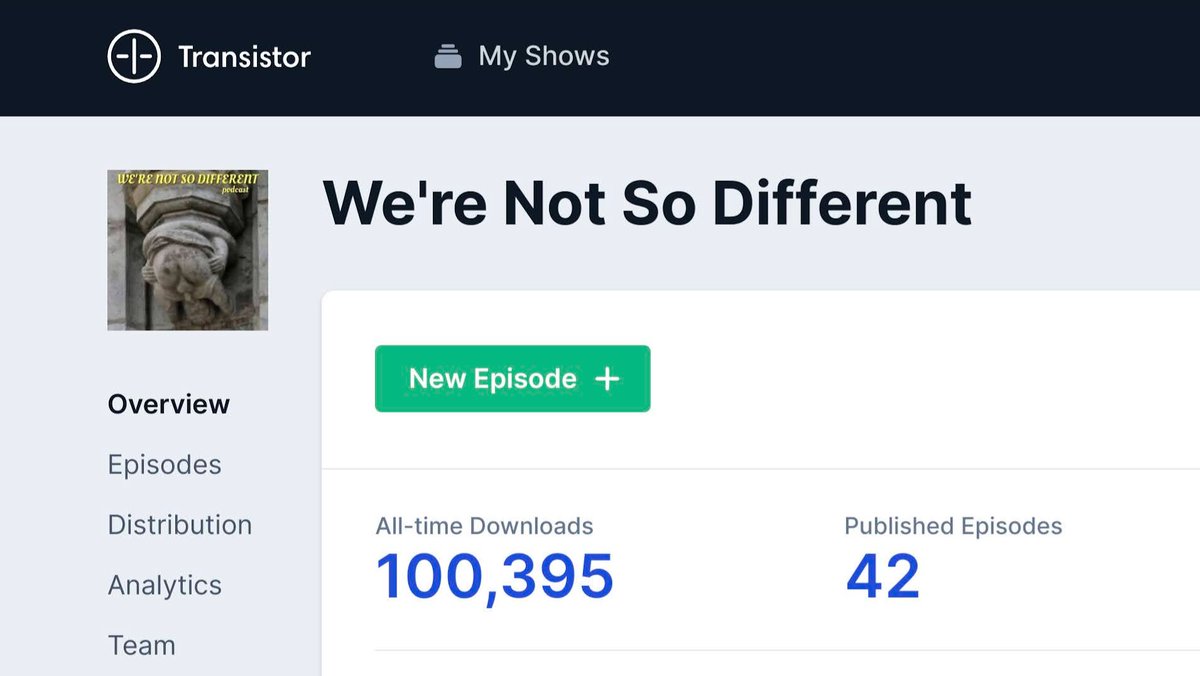Click the stacked layers icon beside My Shows
This screenshot has height=676, width=1200.
[448, 57]
